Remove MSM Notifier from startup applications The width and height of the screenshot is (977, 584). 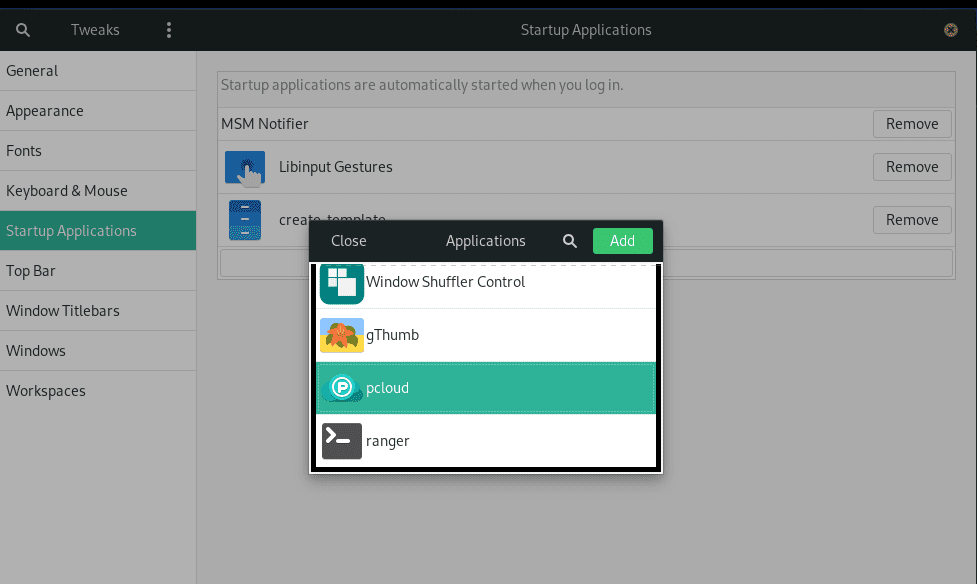point(911,123)
